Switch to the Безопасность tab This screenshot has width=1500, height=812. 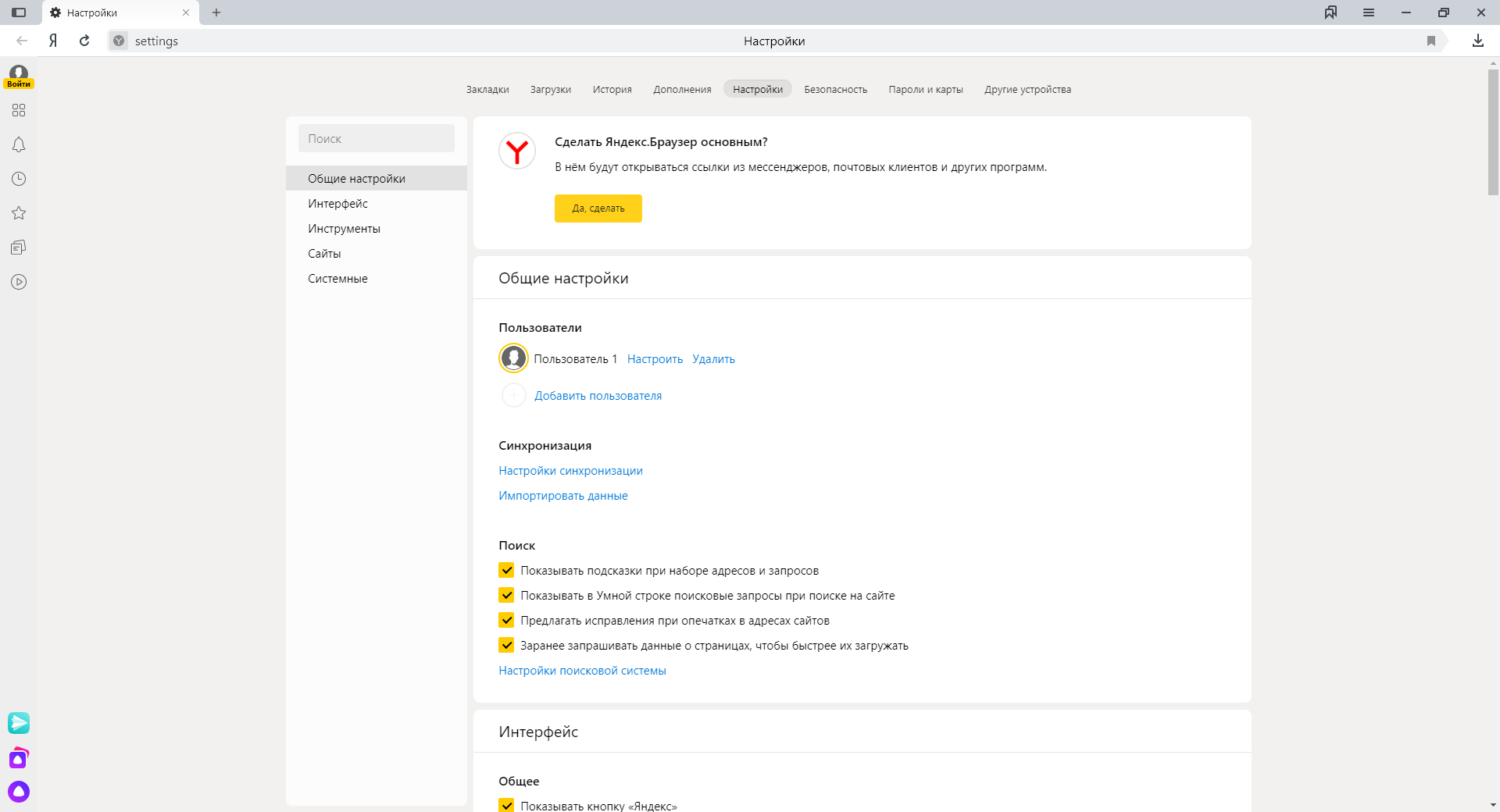point(835,90)
